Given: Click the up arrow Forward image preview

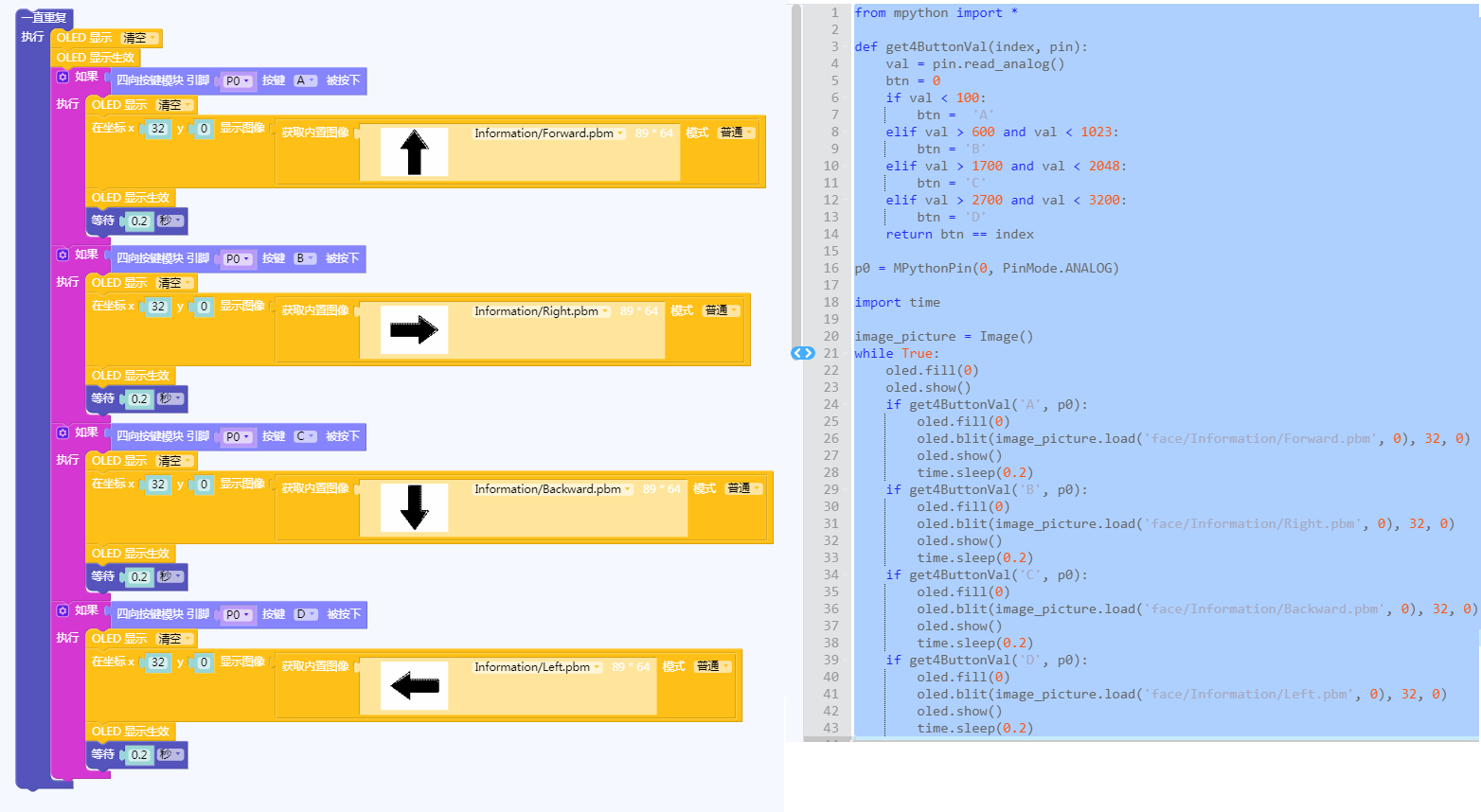Looking at the screenshot, I should pos(414,152).
